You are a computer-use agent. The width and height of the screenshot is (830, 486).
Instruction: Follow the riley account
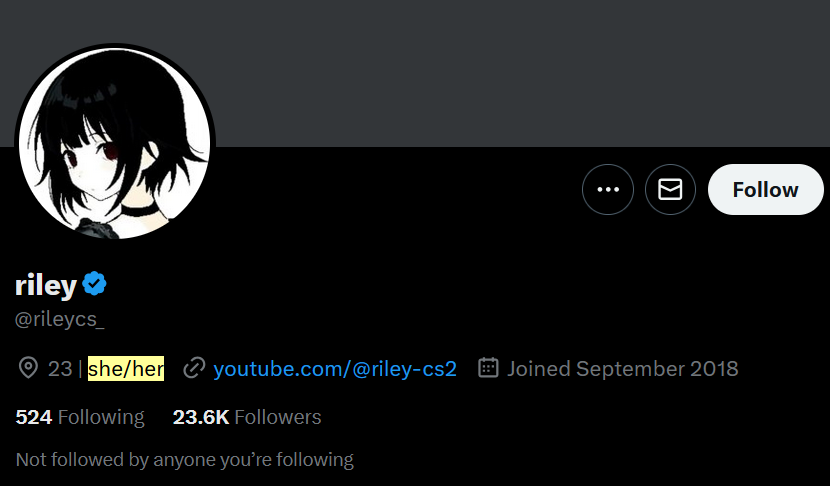pyautogui.click(x=765, y=190)
